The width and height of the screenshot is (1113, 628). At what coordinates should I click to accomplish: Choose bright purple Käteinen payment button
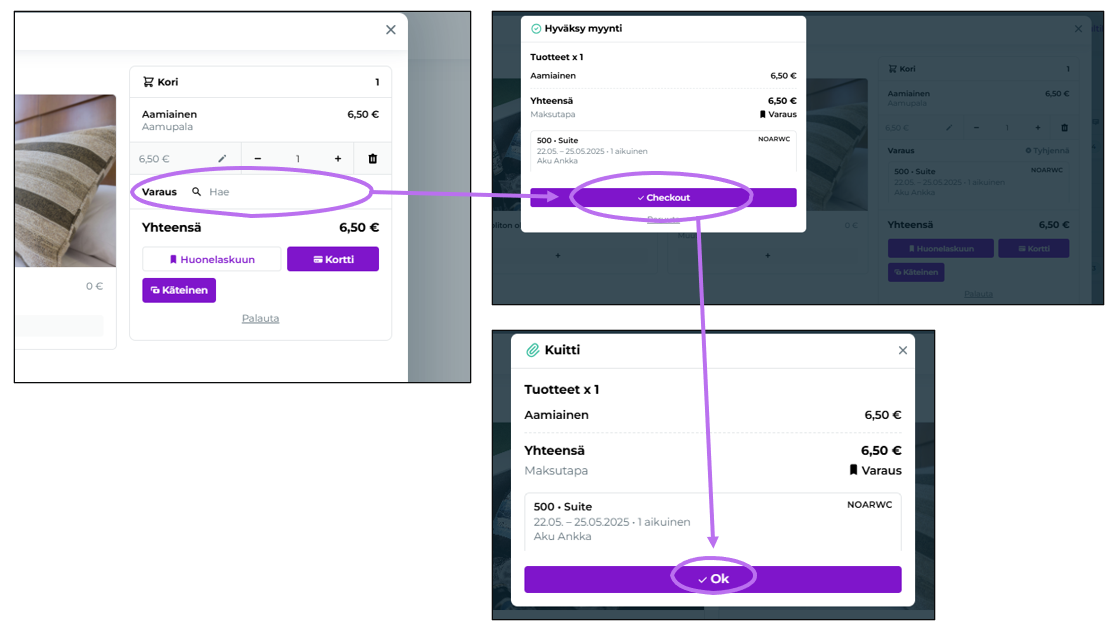tap(179, 290)
